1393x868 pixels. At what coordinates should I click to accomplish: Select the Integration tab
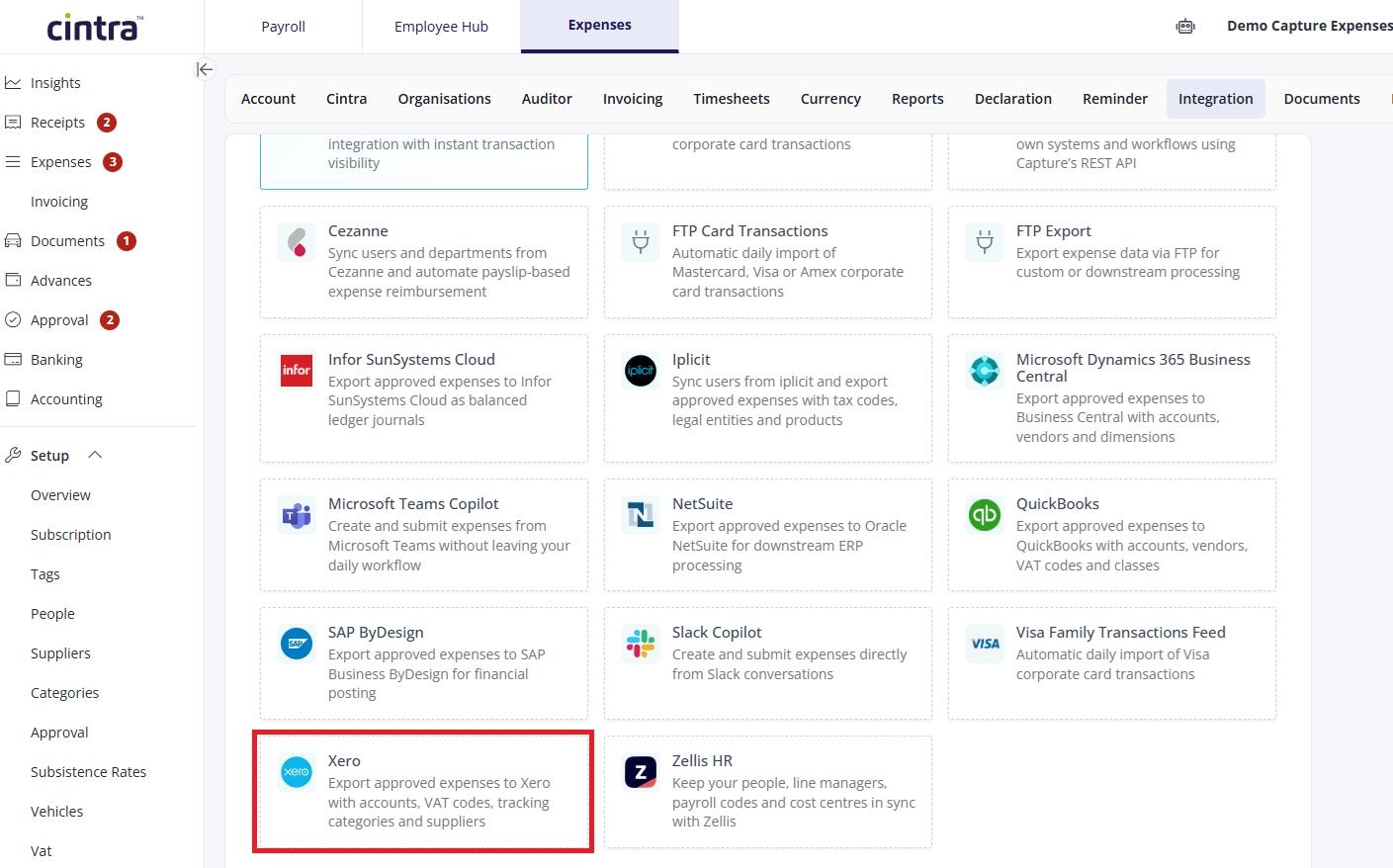tap(1216, 99)
